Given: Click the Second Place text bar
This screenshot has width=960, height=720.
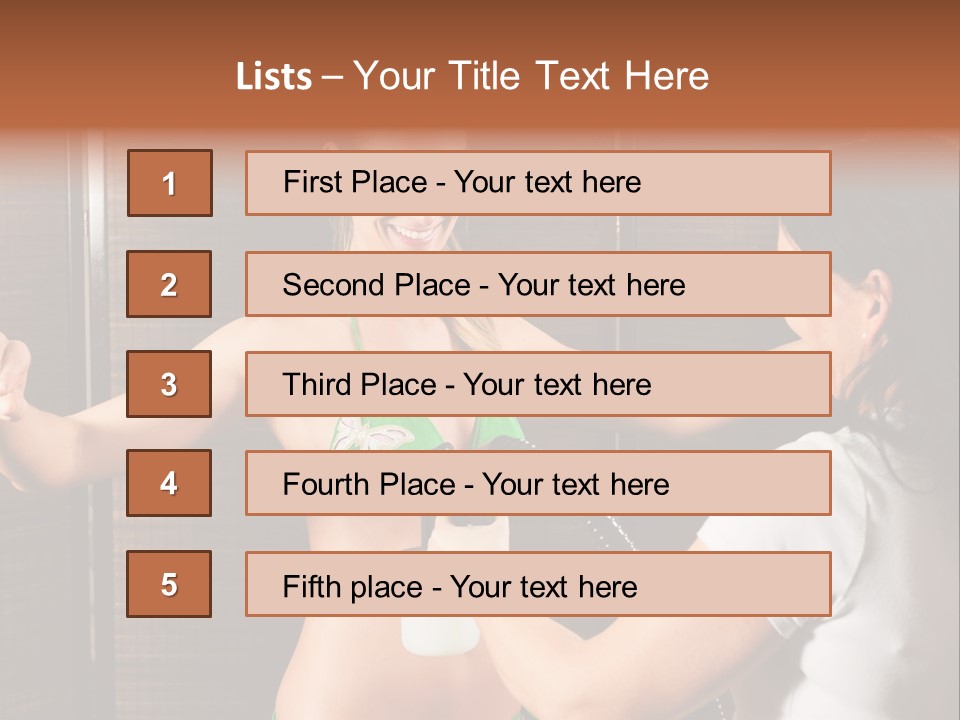Looking at the screenshot, I should click(x=538, y=284).
